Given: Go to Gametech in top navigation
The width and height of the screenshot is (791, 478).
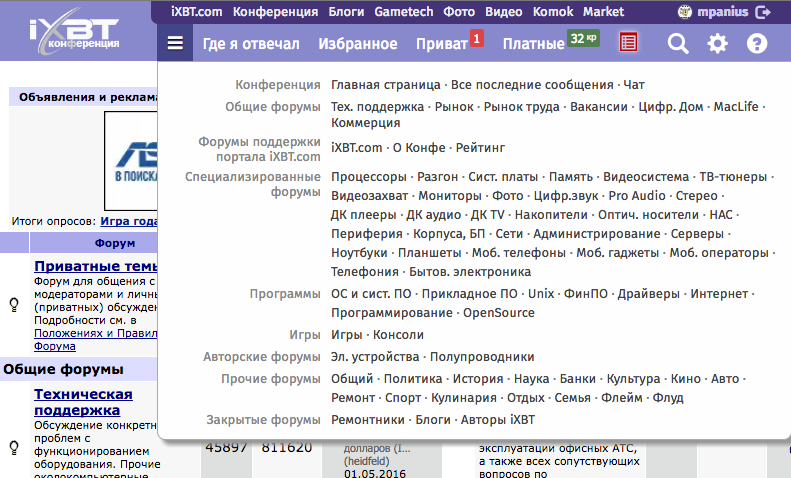Looking at the screenshot, I should pyautogui.click(x=405, y=12).
